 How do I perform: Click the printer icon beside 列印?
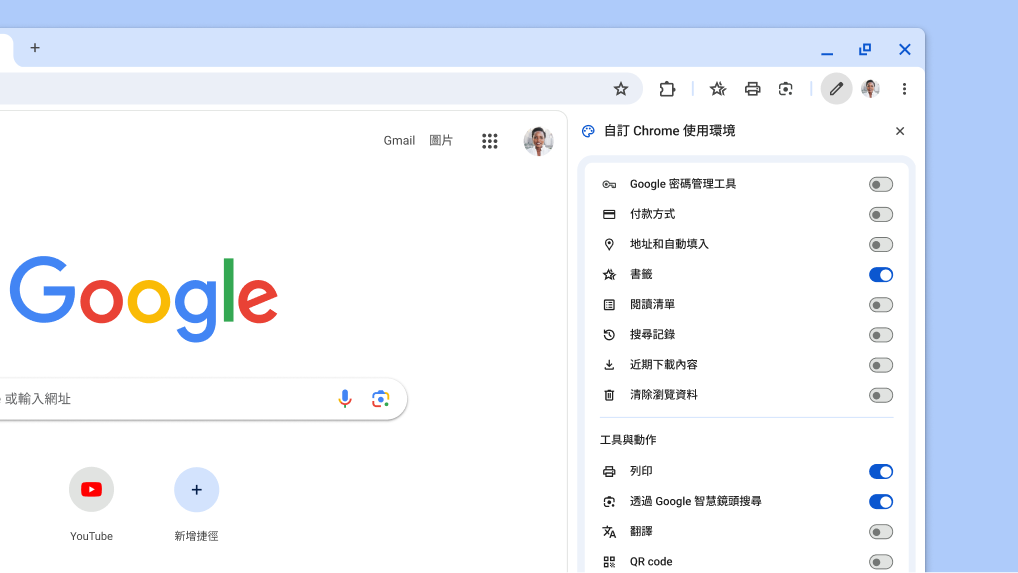tap(609, 472)
